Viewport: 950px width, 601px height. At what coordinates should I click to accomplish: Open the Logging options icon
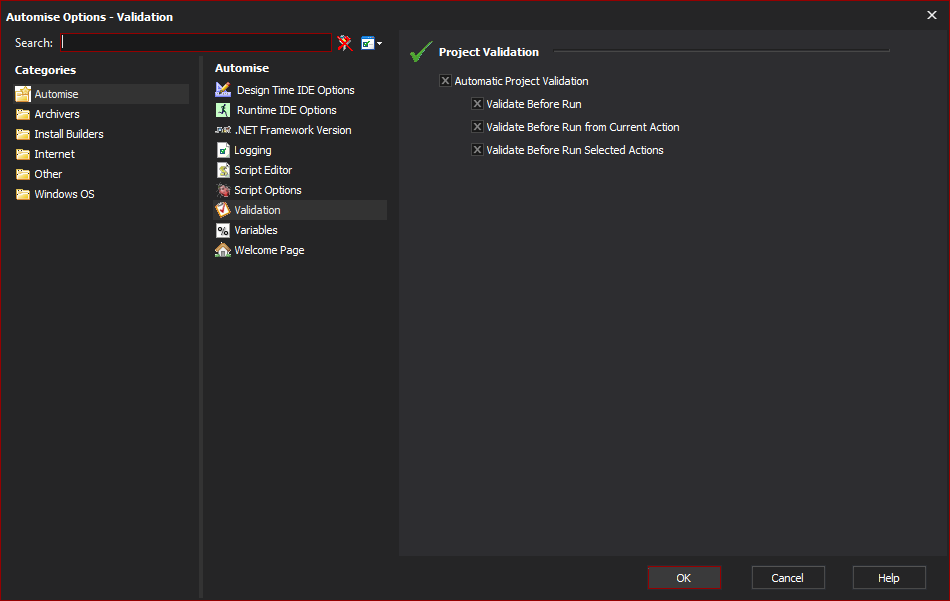click(x=223, y=150)
